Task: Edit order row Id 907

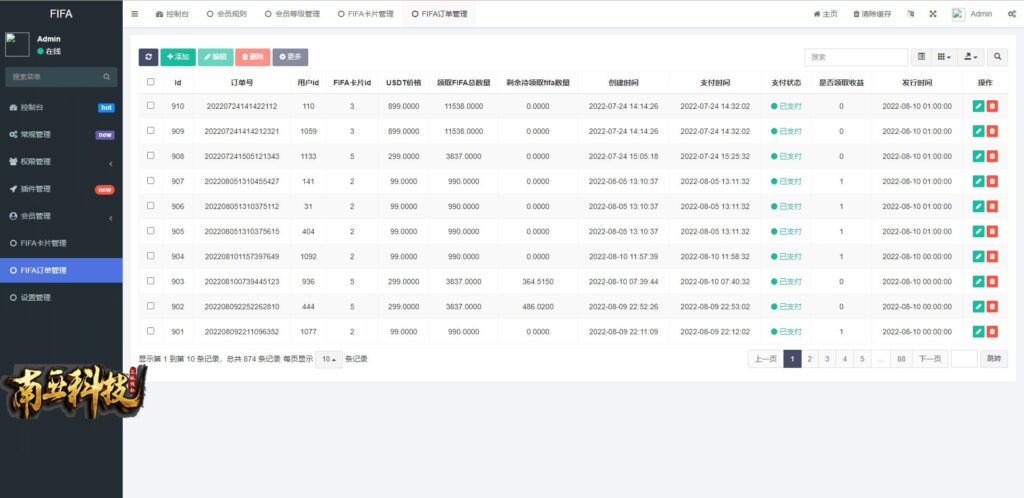Action: [x=978, y=181]
